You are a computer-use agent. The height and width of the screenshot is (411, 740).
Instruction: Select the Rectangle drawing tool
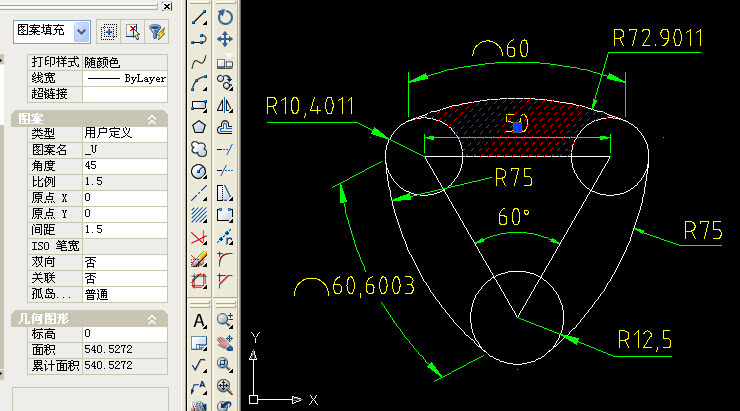pyautogui.click(x=199, y=105)
